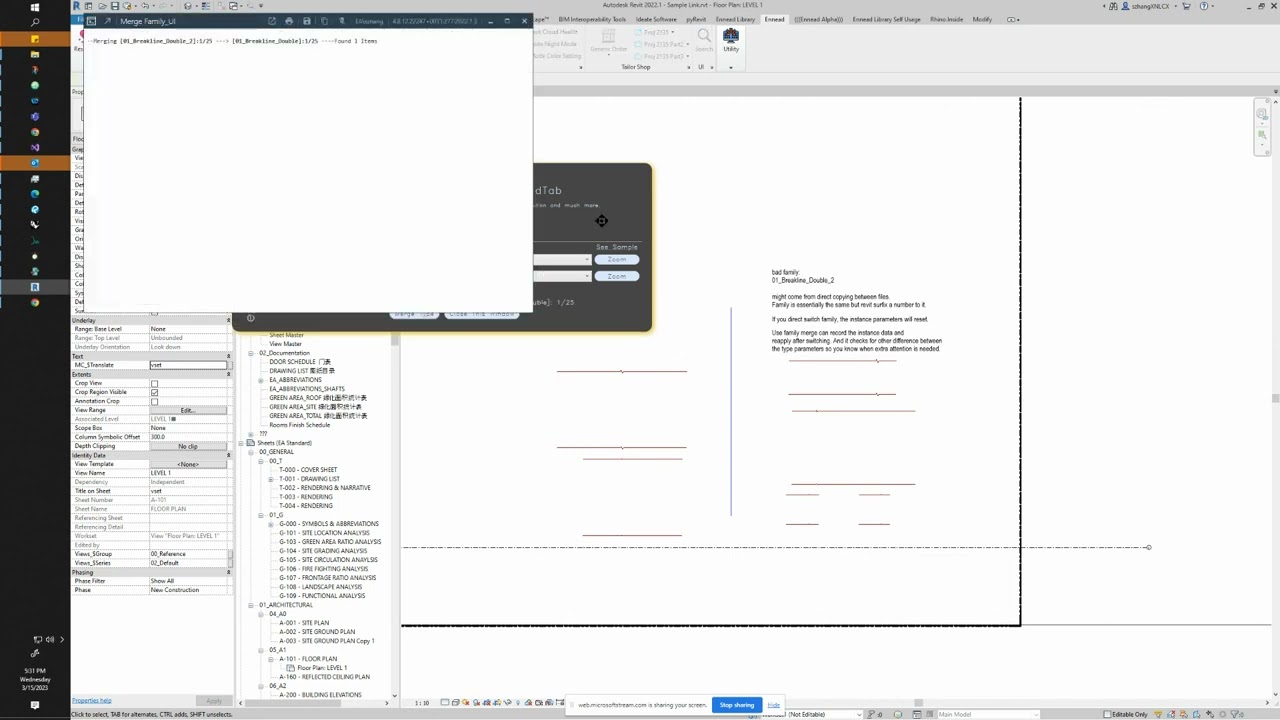Select T-000 - COVER SHEET
1280x720 pixels.
pos(308,470)
